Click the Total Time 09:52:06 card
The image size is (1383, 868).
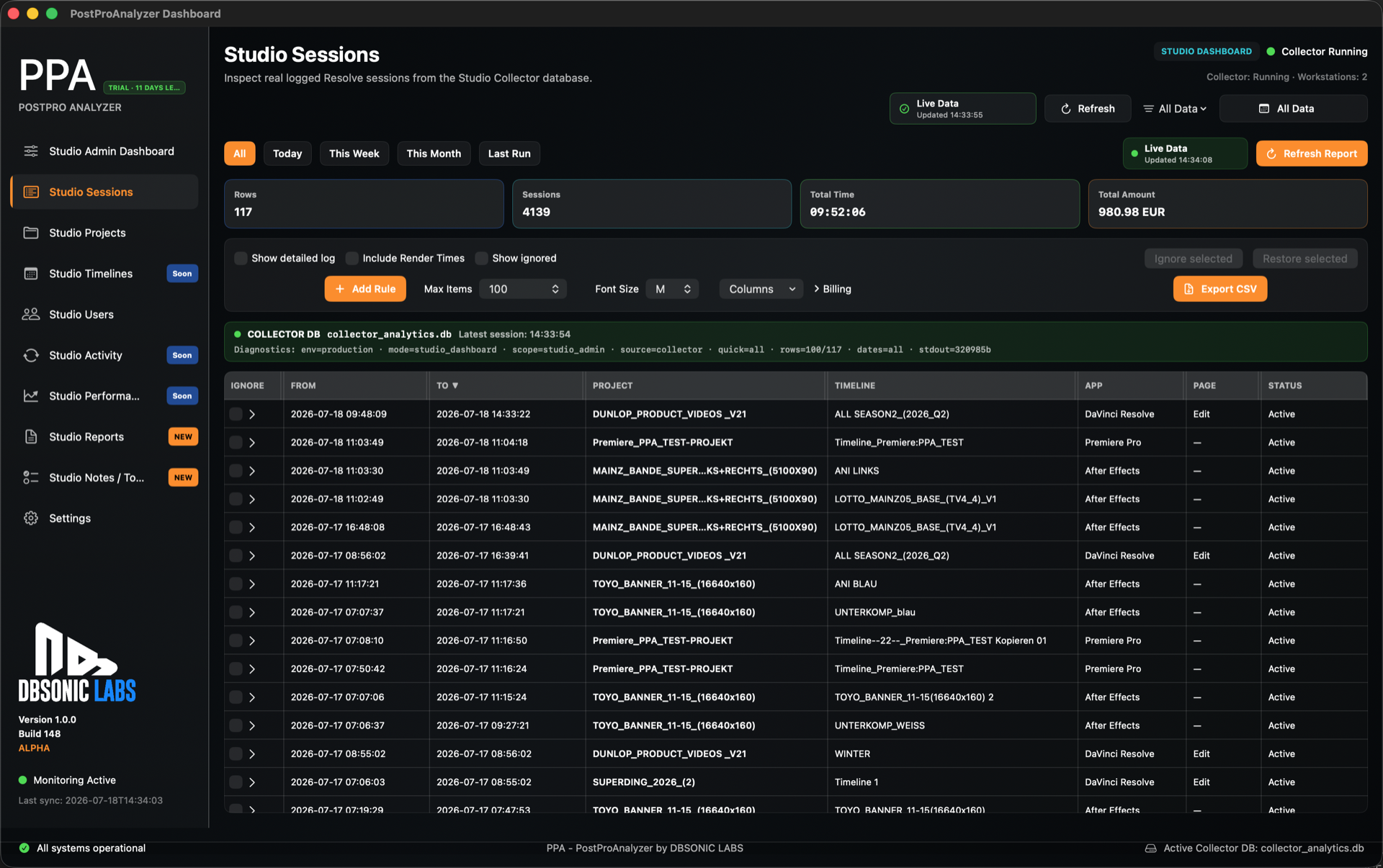pyautogui.click(x=939, y=204)
